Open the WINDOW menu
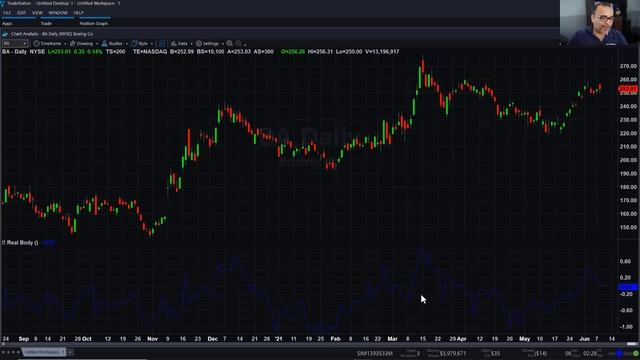The height and width of the screenshot is (360, 640). coord(58,13)
